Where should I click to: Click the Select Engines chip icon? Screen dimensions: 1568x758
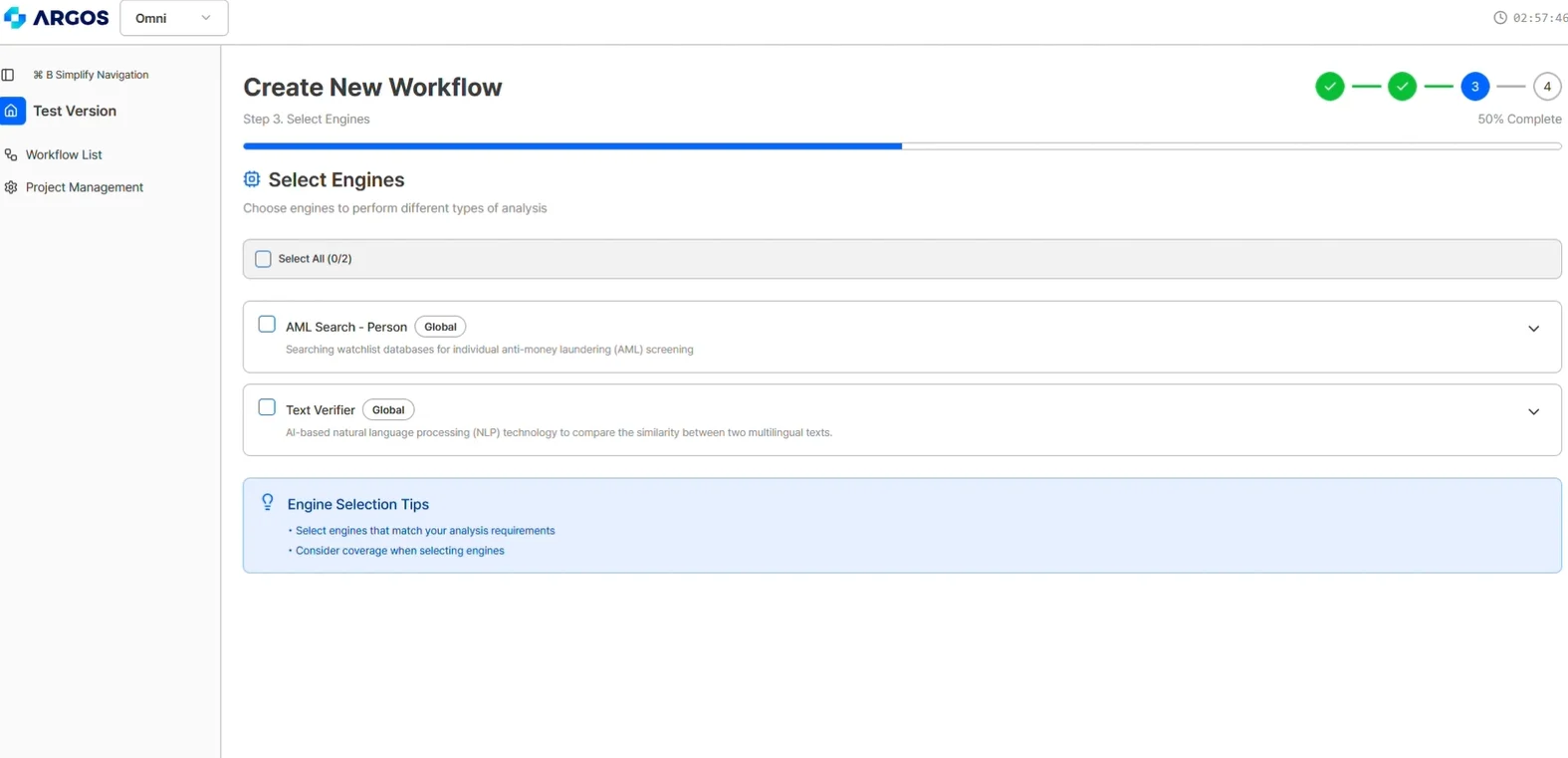point(252,179)
